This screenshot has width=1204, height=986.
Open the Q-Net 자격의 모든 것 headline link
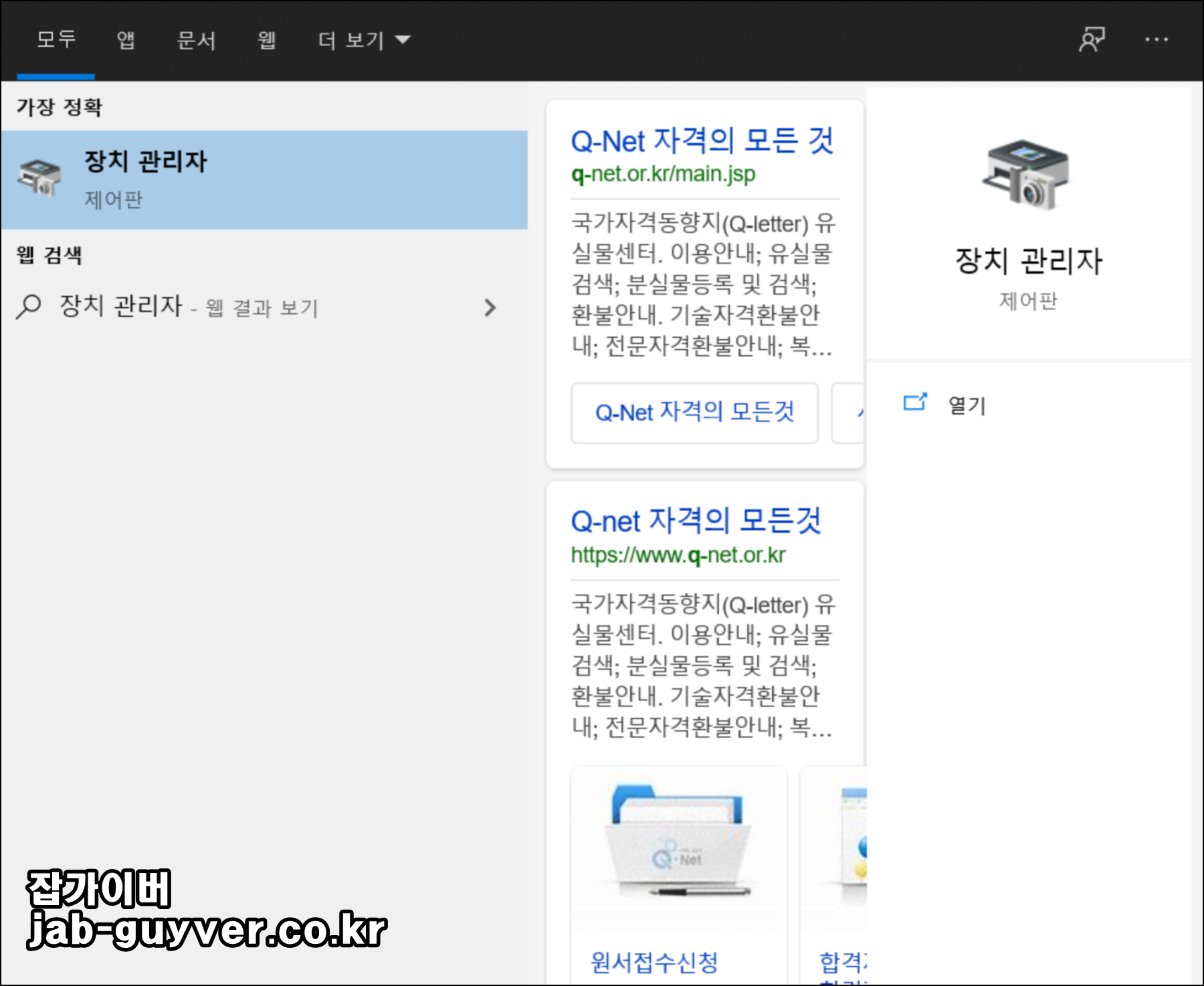pos(702,141)
